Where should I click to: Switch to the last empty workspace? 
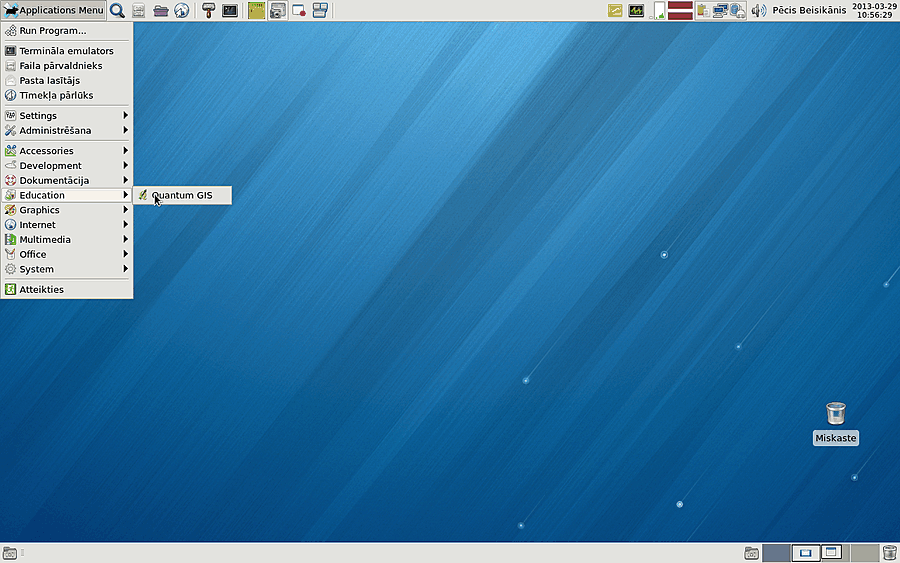point(864,553)
